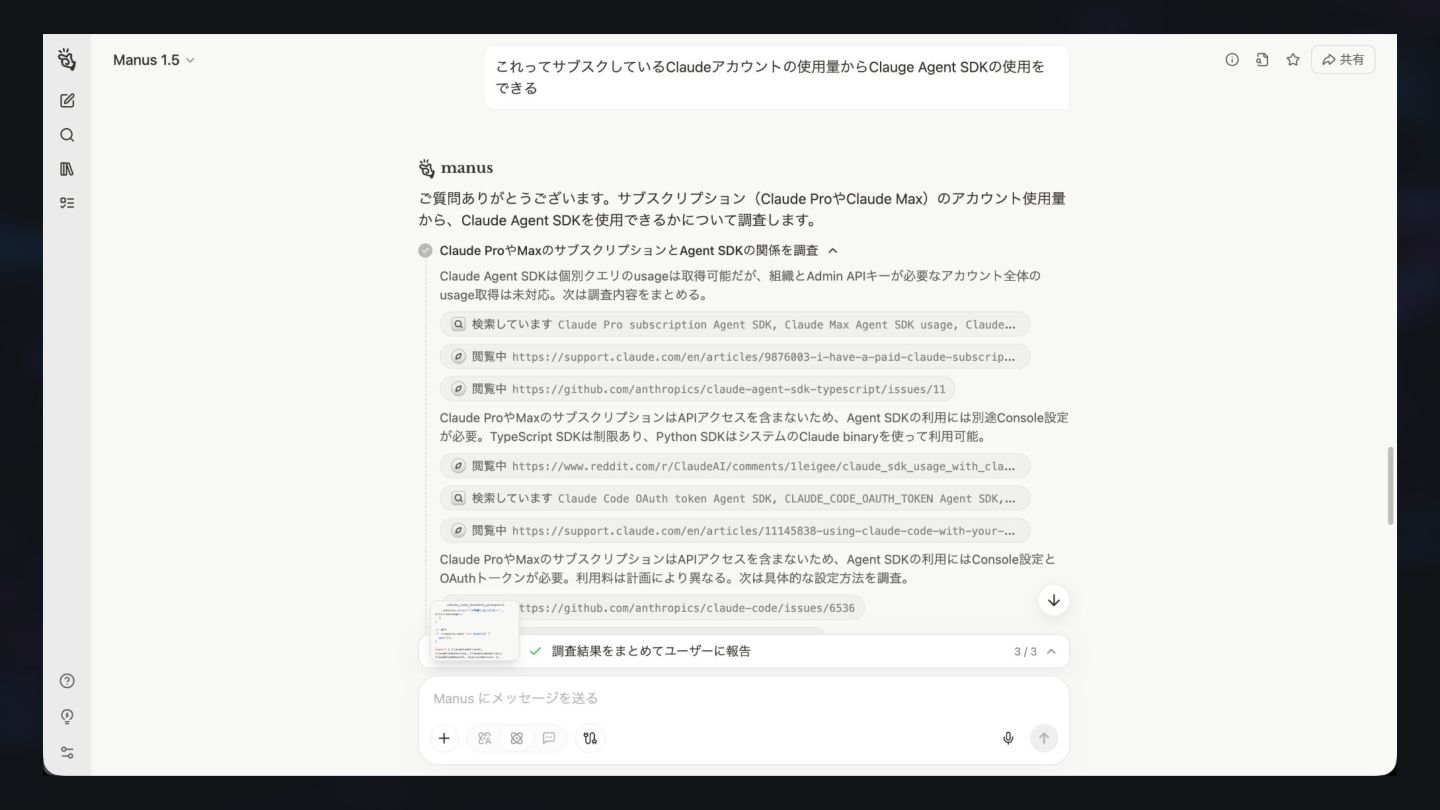Screen dimensions: 1440x810
Task: Click the 共有 share button
Action: click(x=1343, y=60)
